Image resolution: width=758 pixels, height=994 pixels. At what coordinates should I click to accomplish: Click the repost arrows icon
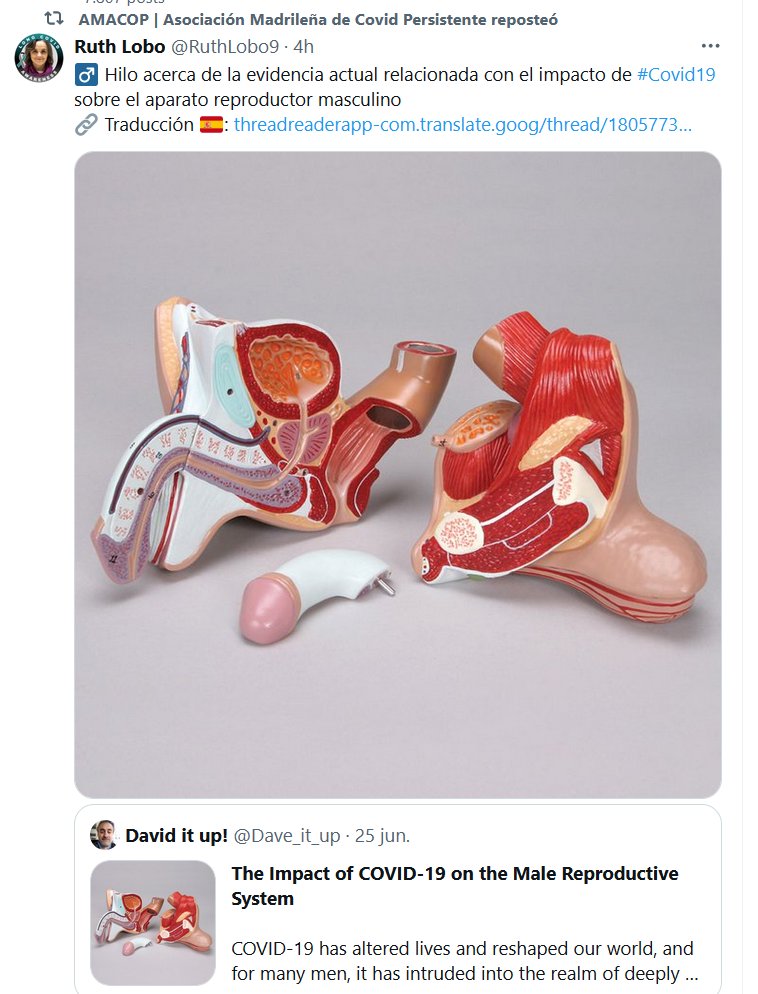[x=54, y=19]
